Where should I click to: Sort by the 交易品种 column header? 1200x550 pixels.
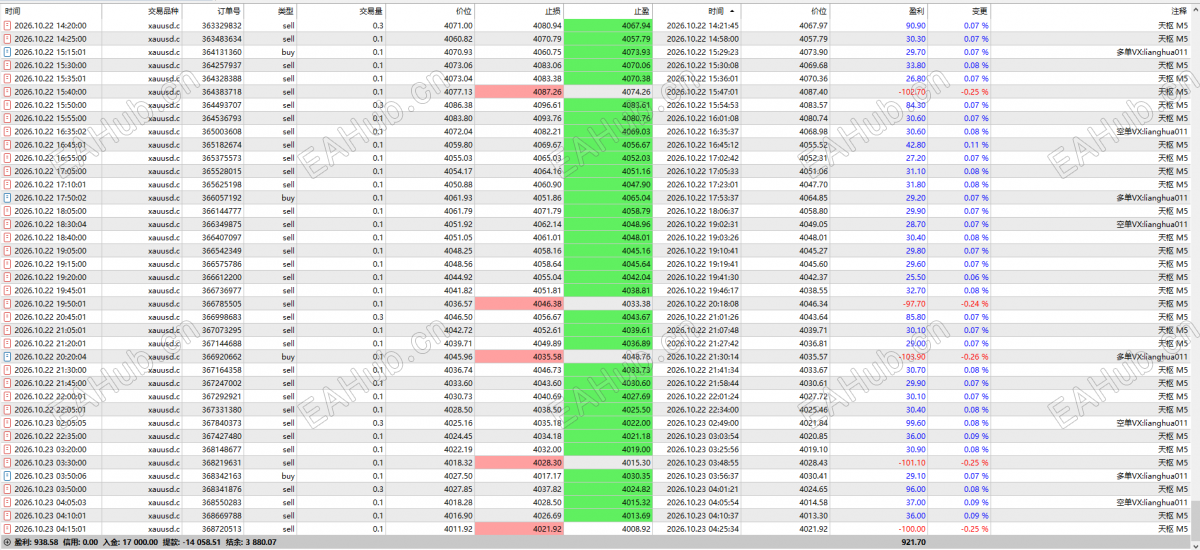[x=164, y=11]
